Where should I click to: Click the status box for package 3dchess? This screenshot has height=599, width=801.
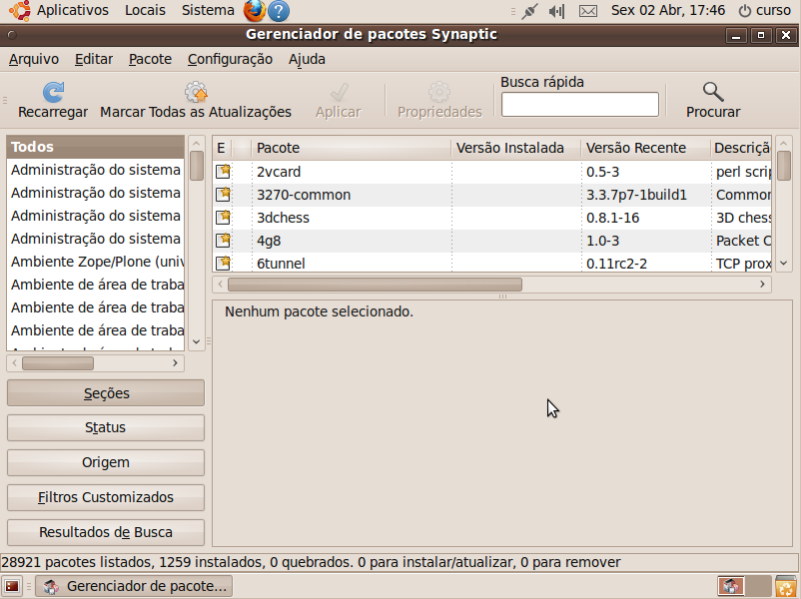(223, 218)
